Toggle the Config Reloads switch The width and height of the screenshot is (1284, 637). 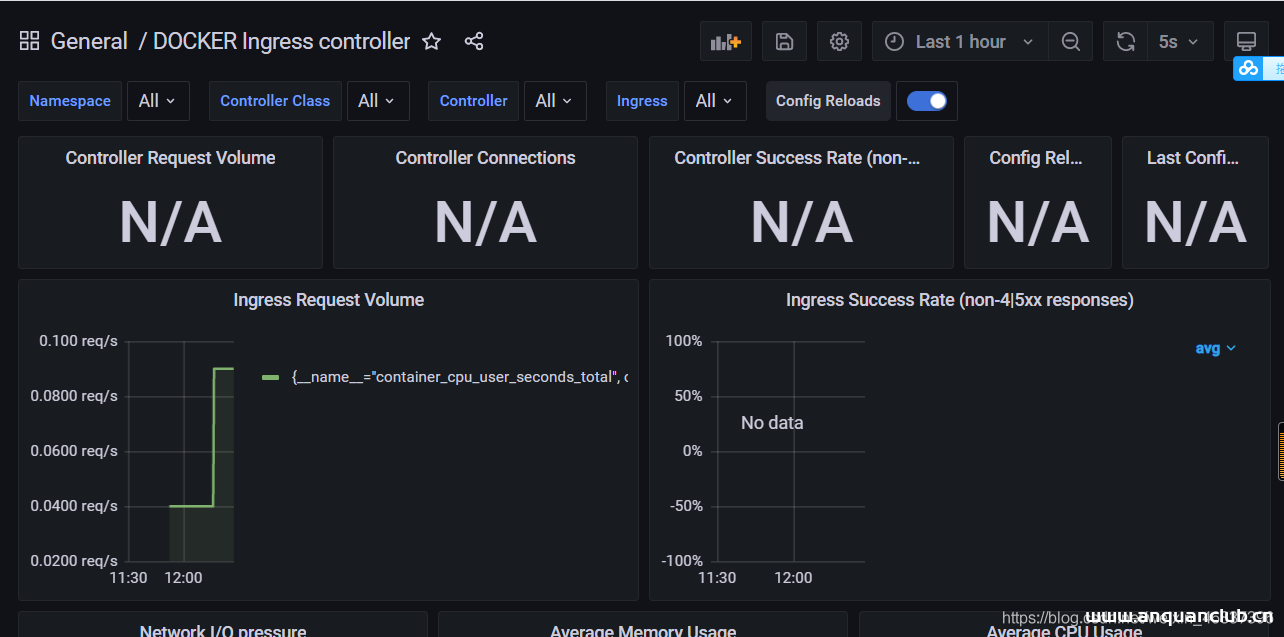tap(927, 101)
